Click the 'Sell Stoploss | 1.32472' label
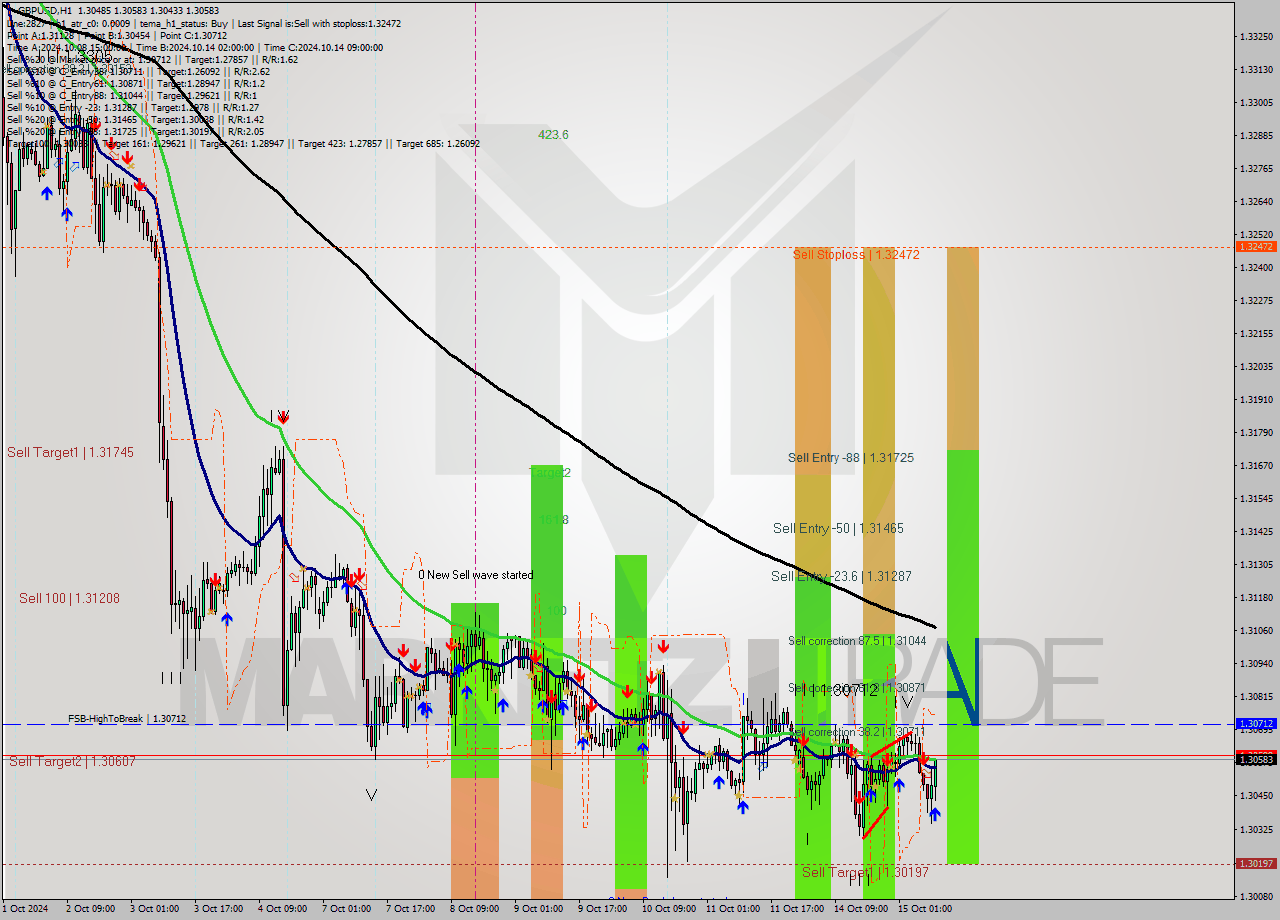 [x=856, y=255]
